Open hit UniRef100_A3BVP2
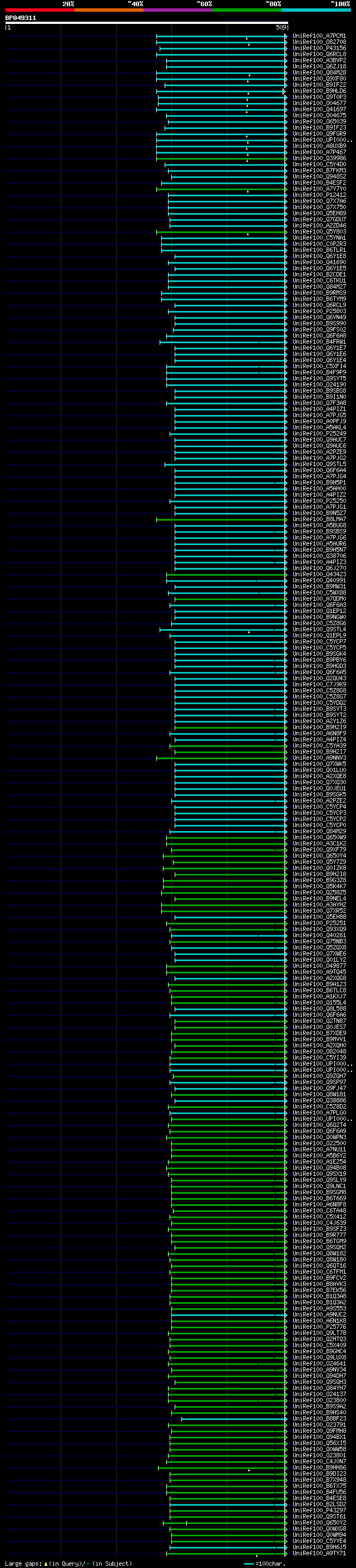356x1568 pixels. point(319,60)
